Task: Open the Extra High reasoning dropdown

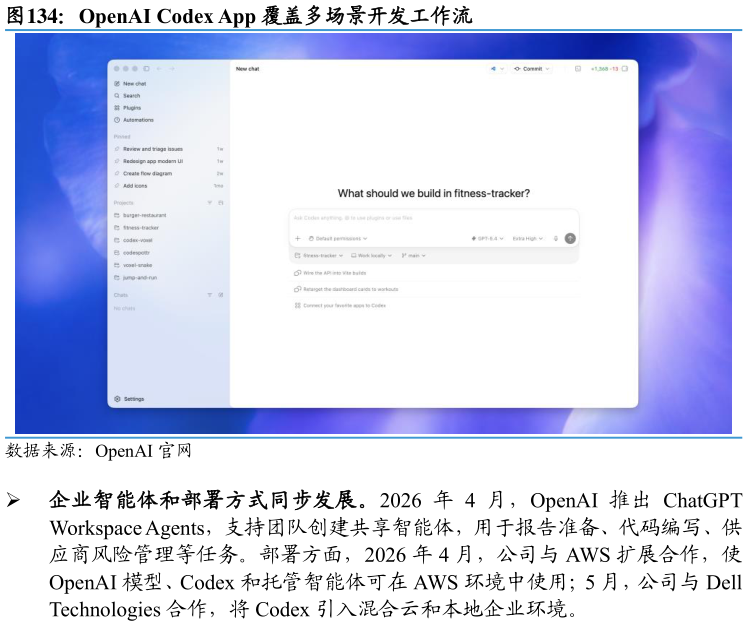Action: (528, 239)
